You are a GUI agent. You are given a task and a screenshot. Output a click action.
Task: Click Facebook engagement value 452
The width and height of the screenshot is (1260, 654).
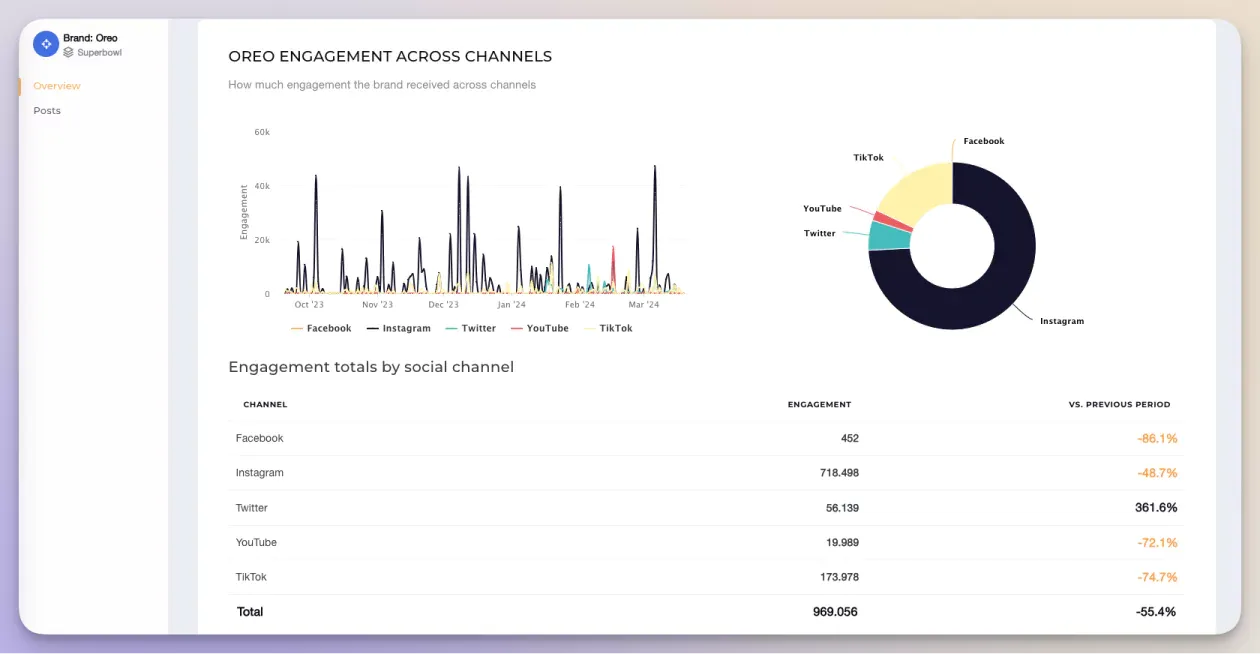click(x=849, y=438)
